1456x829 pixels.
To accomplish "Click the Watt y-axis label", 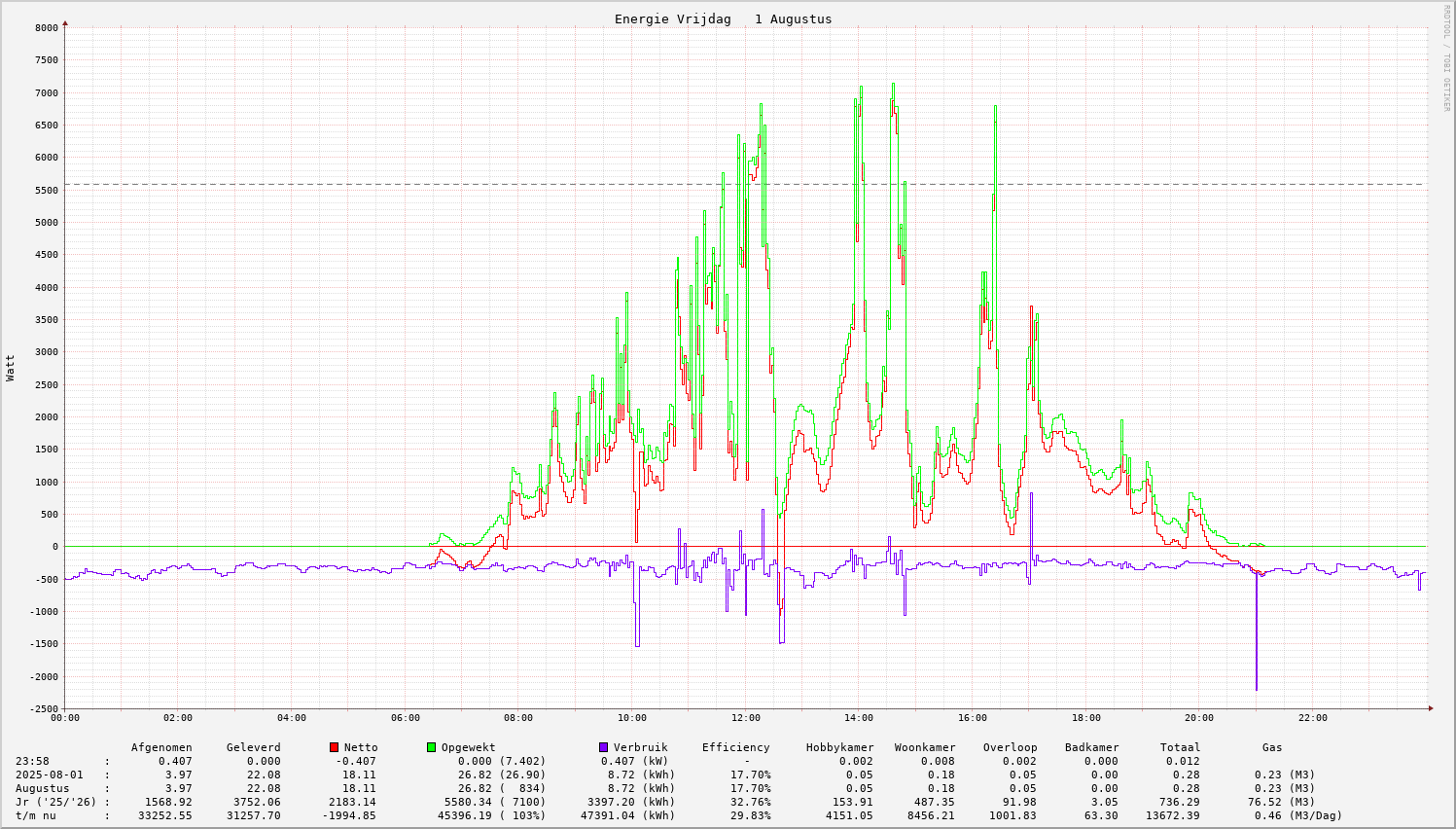I will (11, 368).
